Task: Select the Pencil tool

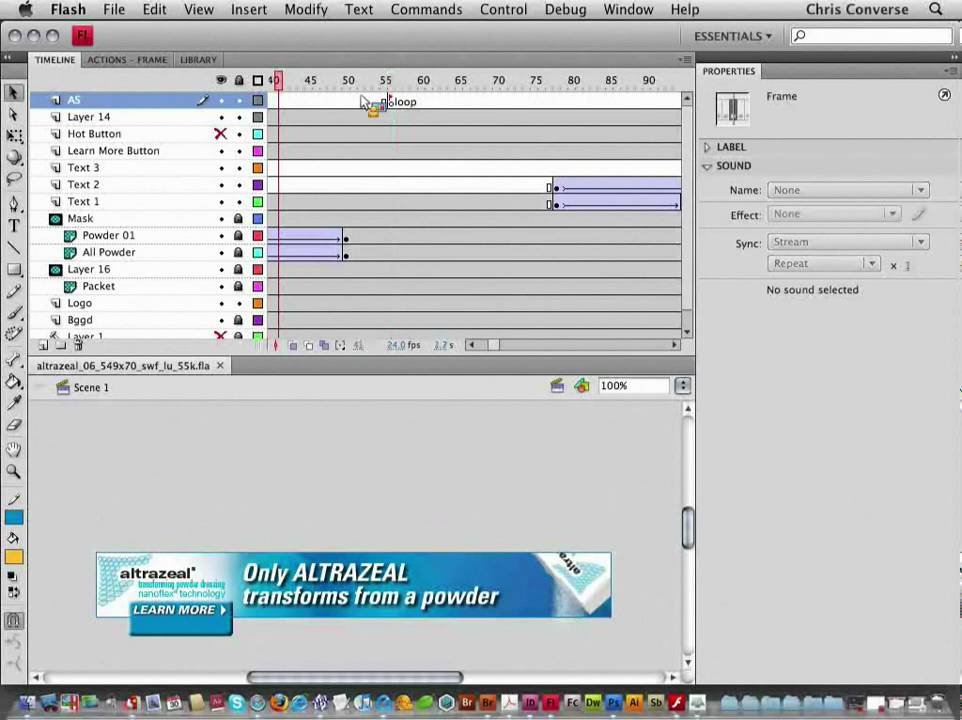Action: click(13, 291)
